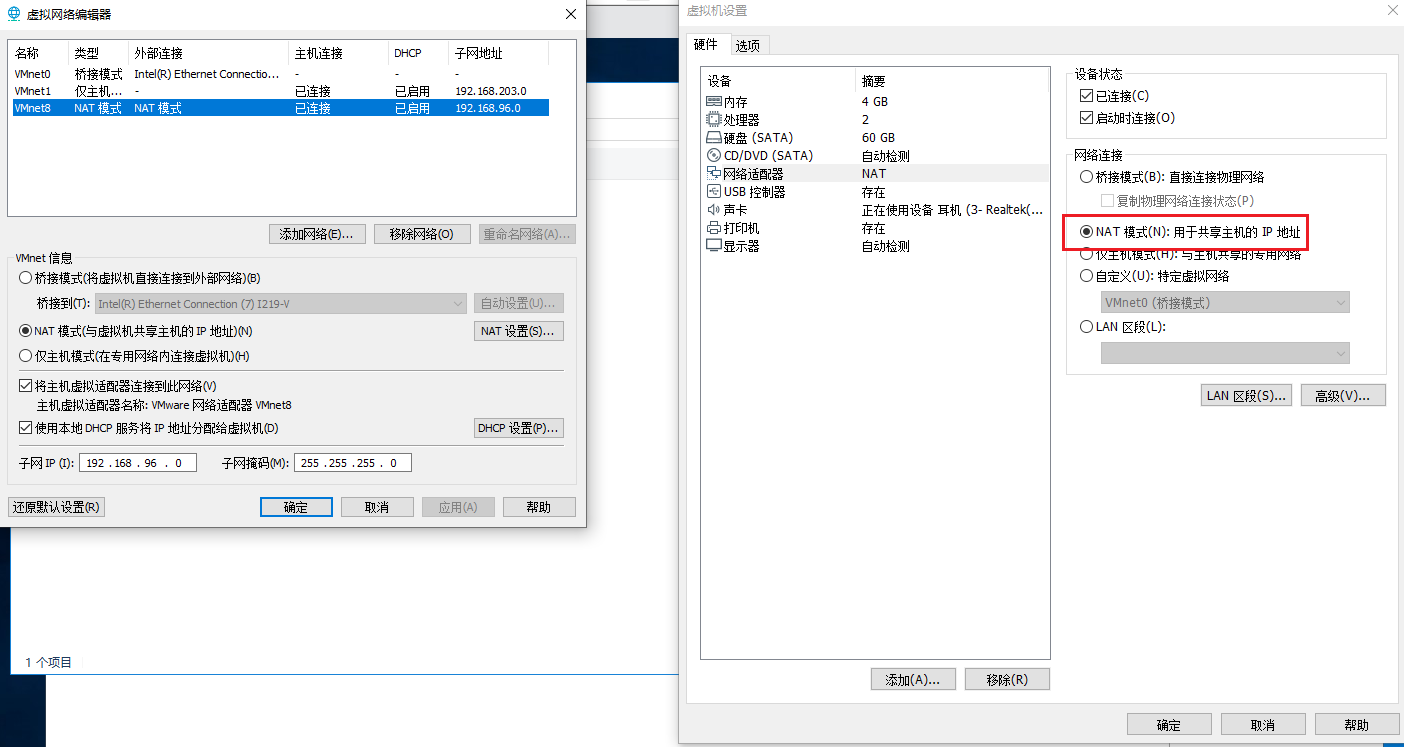The height and width of the screenshot is (747, 1404).
Task: Select 桥接模式 radio in VMnet info
Action: (x=26, y=278)
